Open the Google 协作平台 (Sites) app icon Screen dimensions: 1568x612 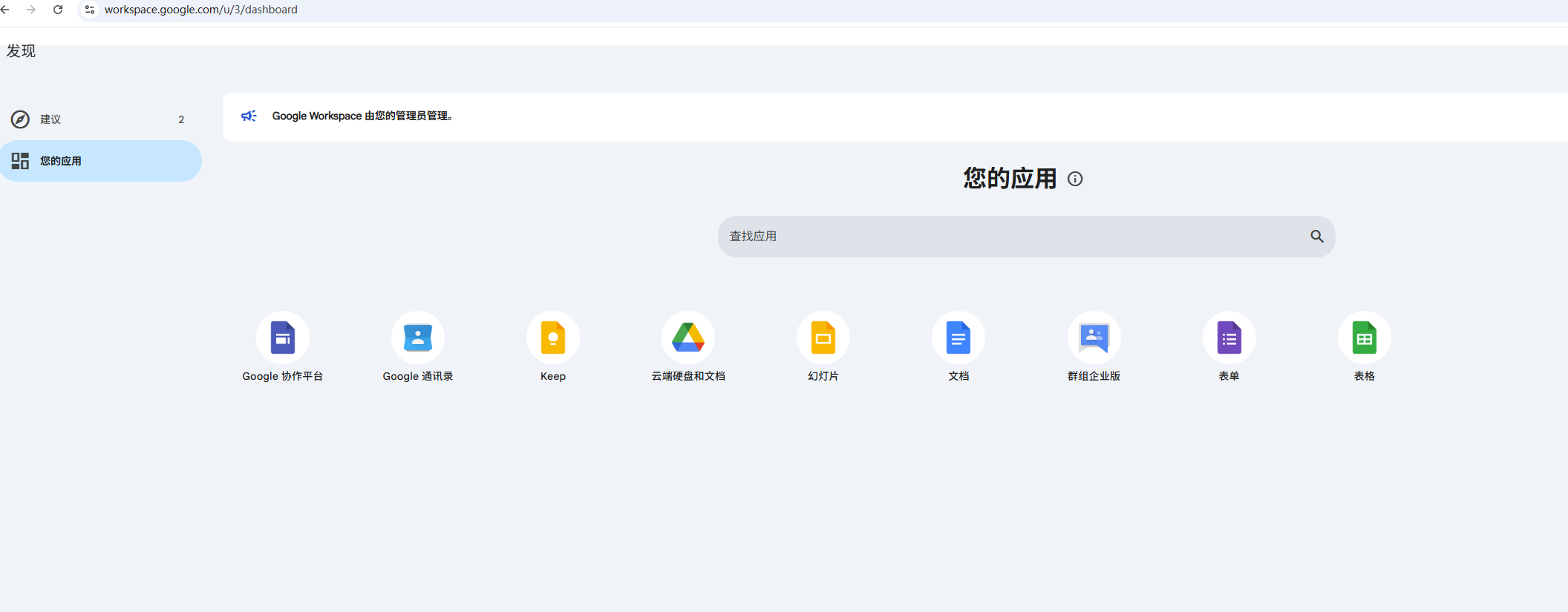coord(282,338)
